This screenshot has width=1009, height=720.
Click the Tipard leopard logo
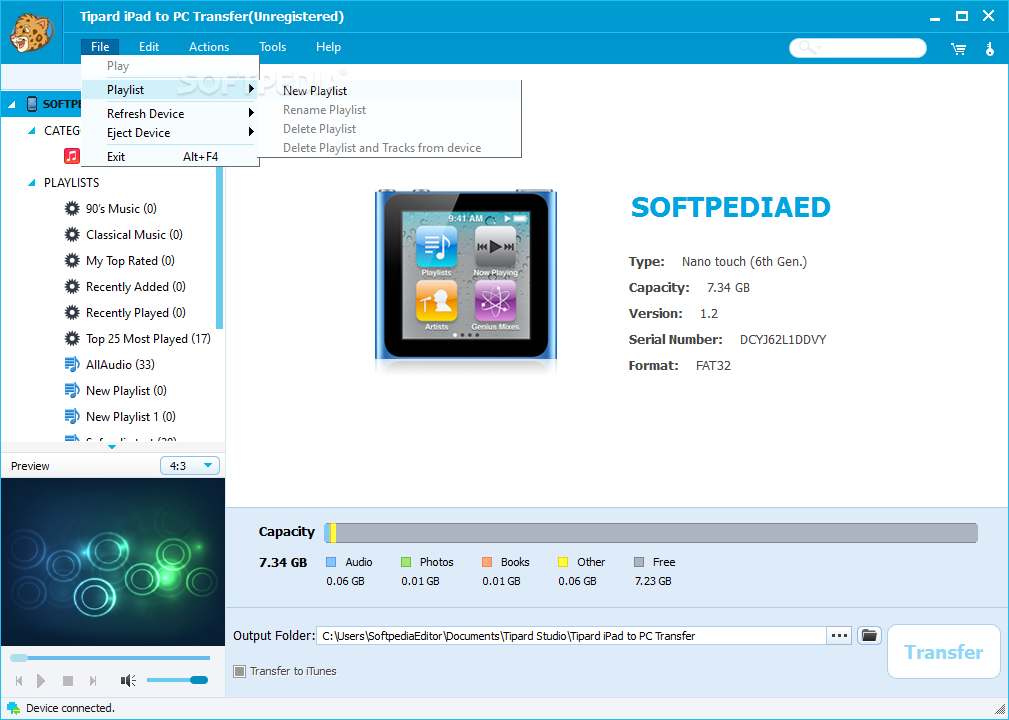[32, 33]
